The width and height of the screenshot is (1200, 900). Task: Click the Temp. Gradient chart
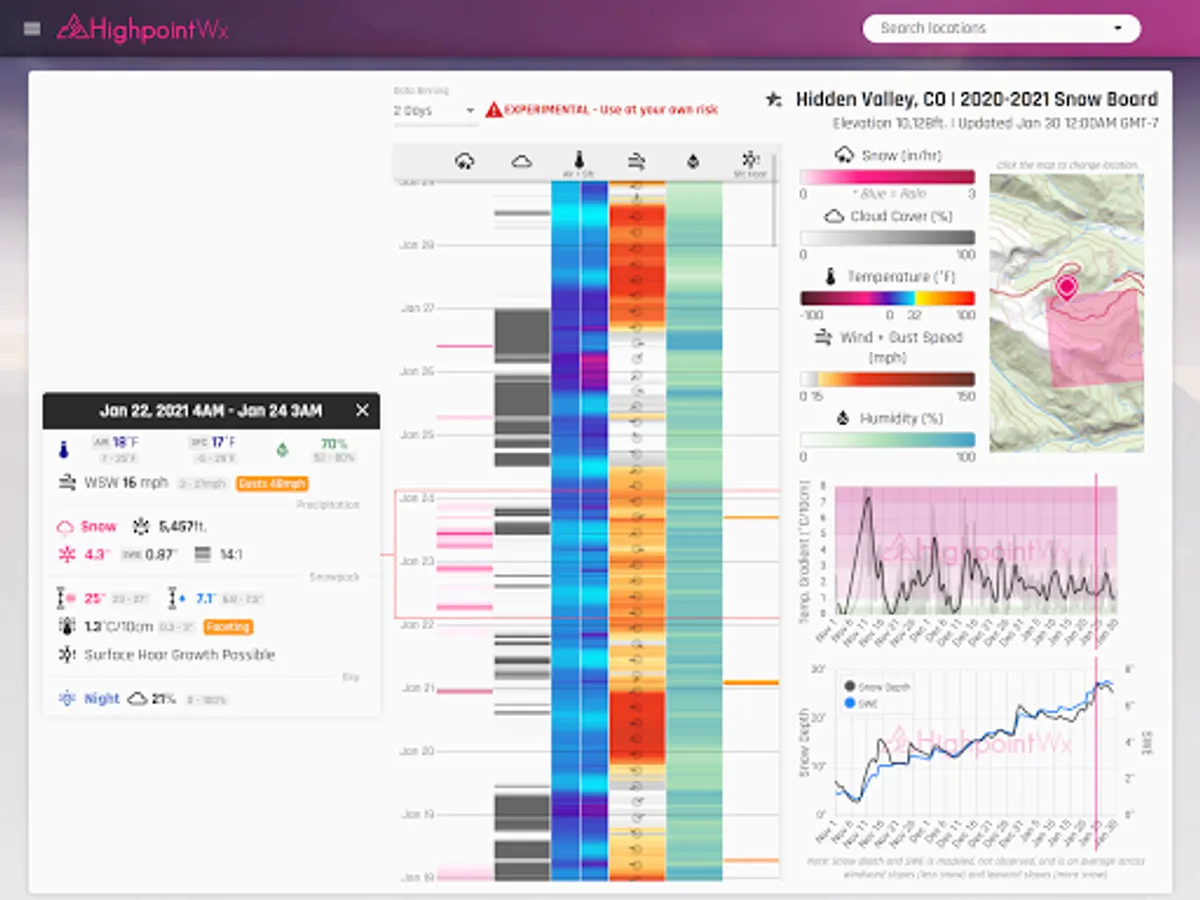click(975, 550)
